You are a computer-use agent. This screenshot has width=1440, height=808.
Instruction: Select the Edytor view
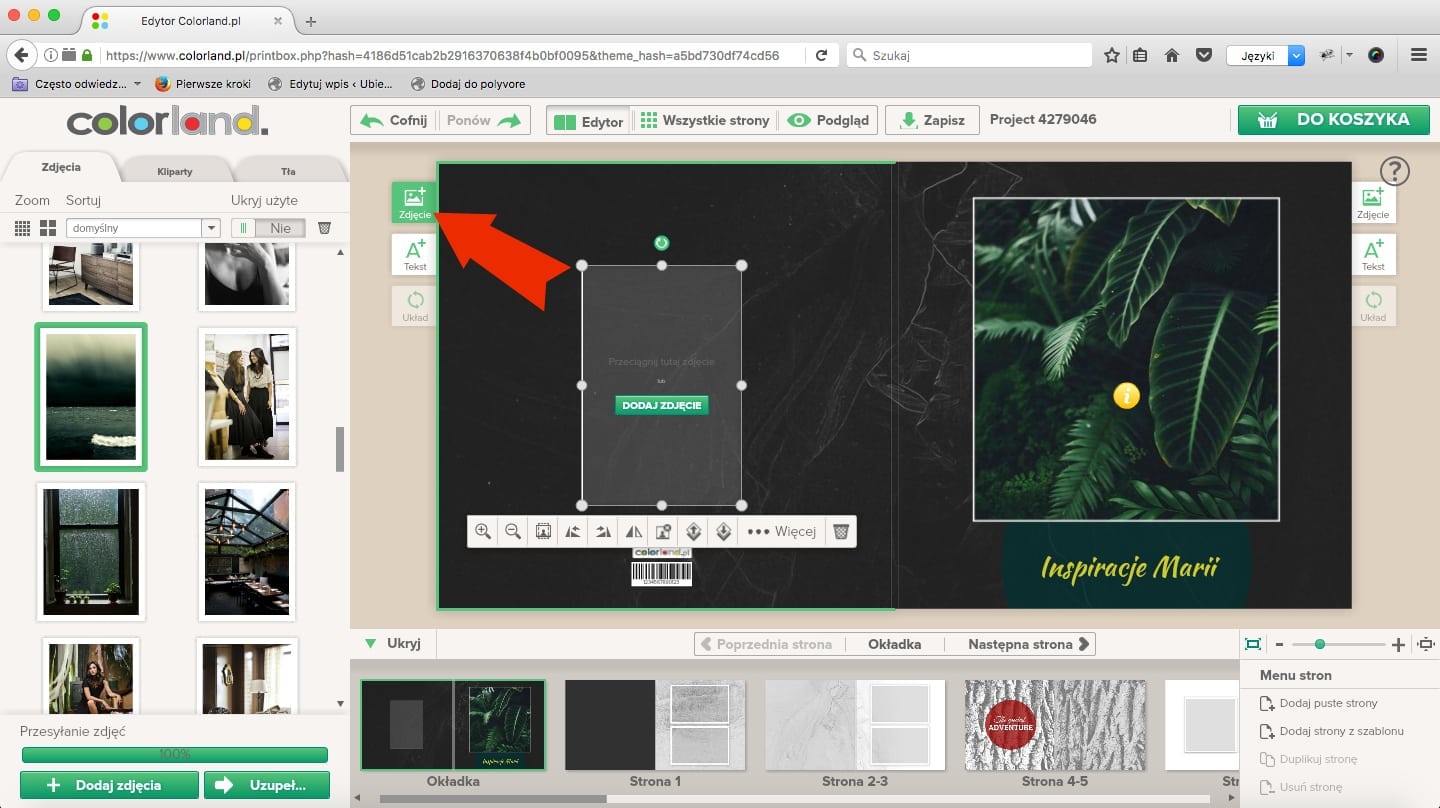(x=589, y=121)
